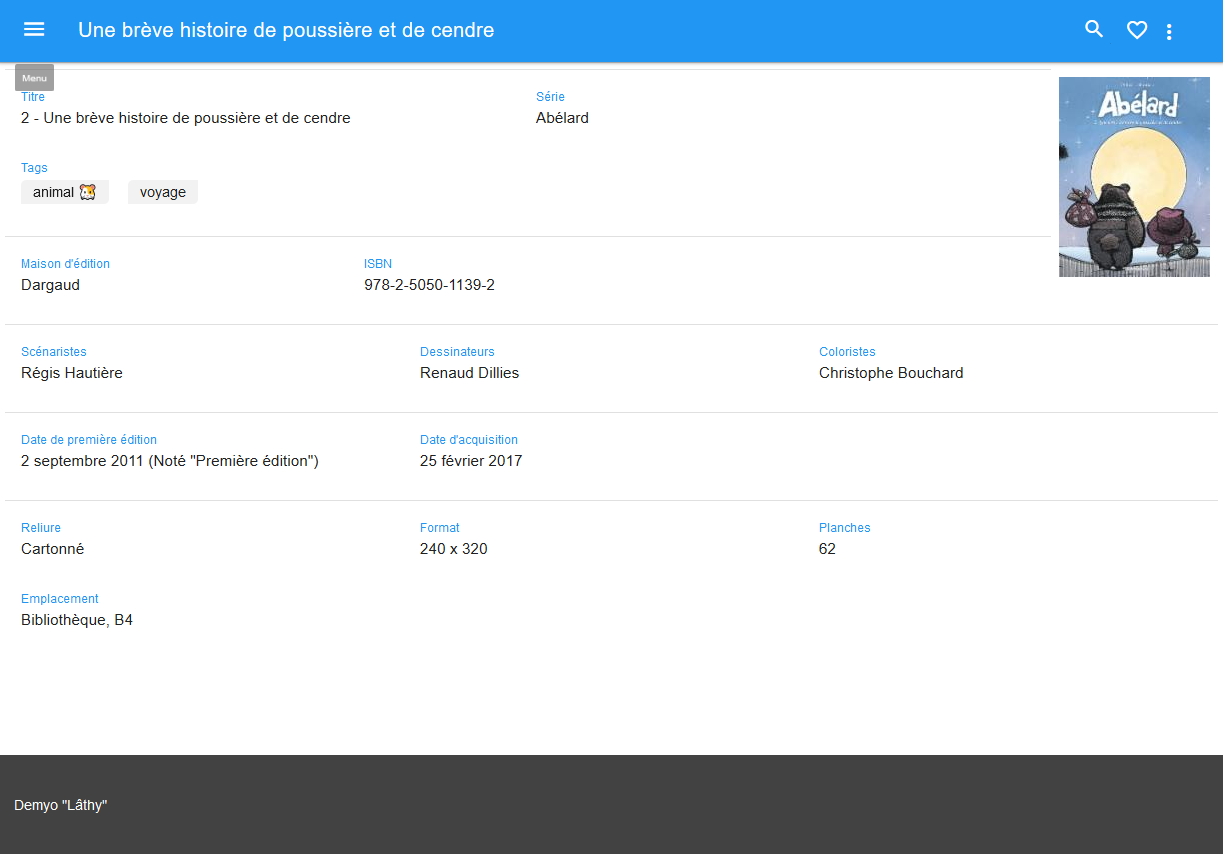The width and height of the screenshot is (1223, 854).
Task: Click the album title text in details
Action: click(x=186, y=118)
